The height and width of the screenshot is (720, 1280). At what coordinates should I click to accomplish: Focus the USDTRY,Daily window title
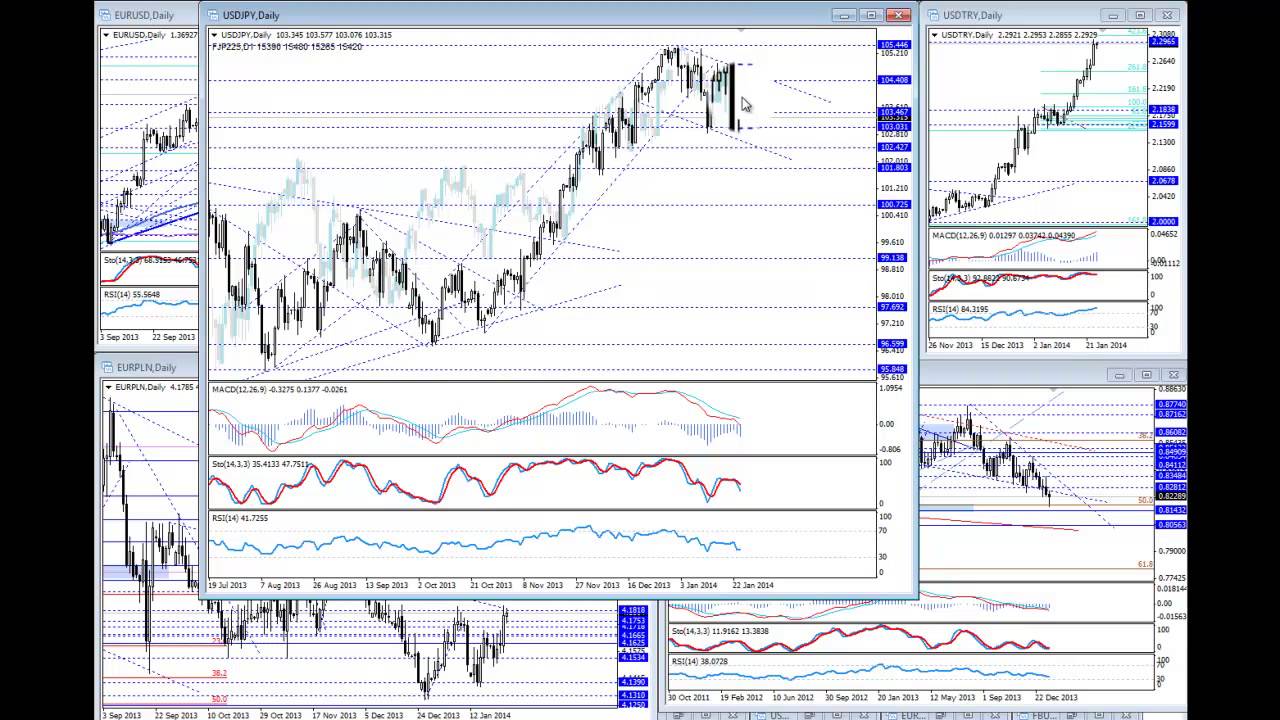pyautogui.click(x=972, y=15)
